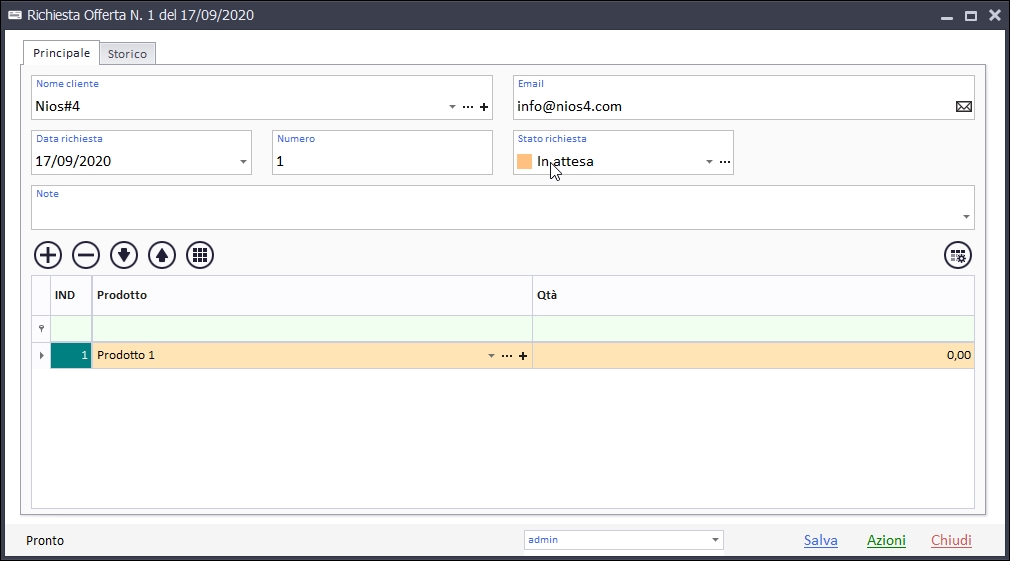This screenshot has width=1010, height=561.
Task: Select the Principale tab
Action: pyautogui.click(x=61, y=53)
